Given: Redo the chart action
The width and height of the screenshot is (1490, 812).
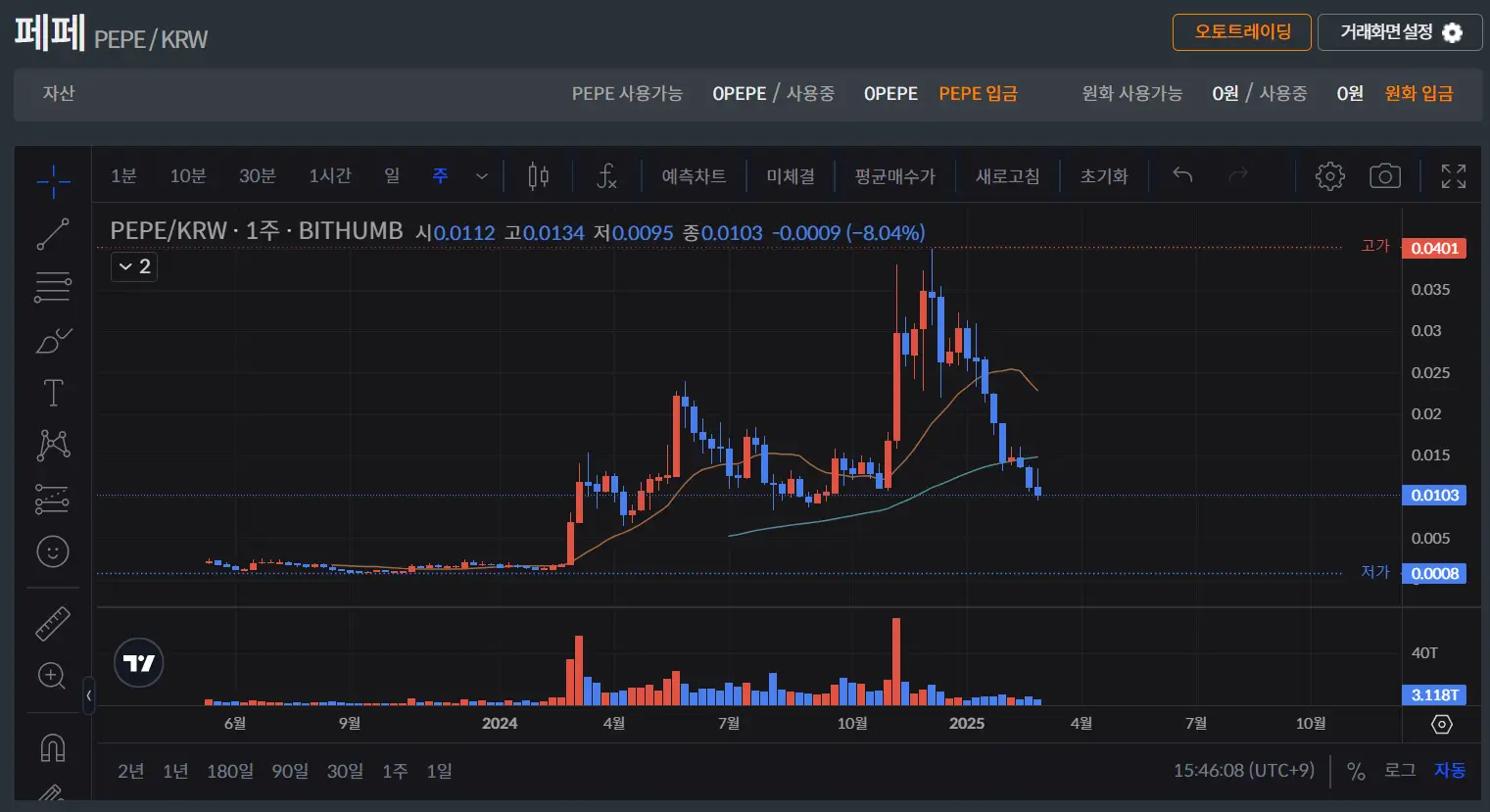Looking at the screenshot, I should tap(1238, 175).
